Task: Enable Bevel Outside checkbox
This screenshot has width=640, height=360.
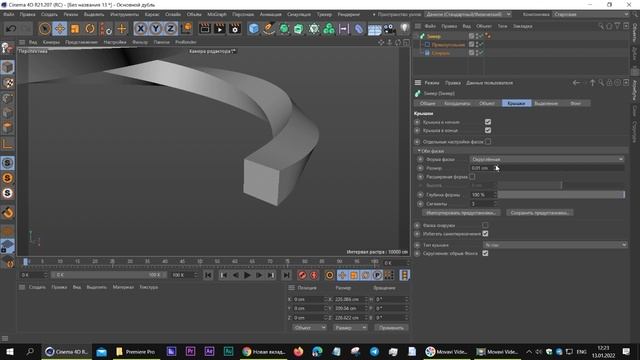Action: pyautogui.click(x=485, y=225)
